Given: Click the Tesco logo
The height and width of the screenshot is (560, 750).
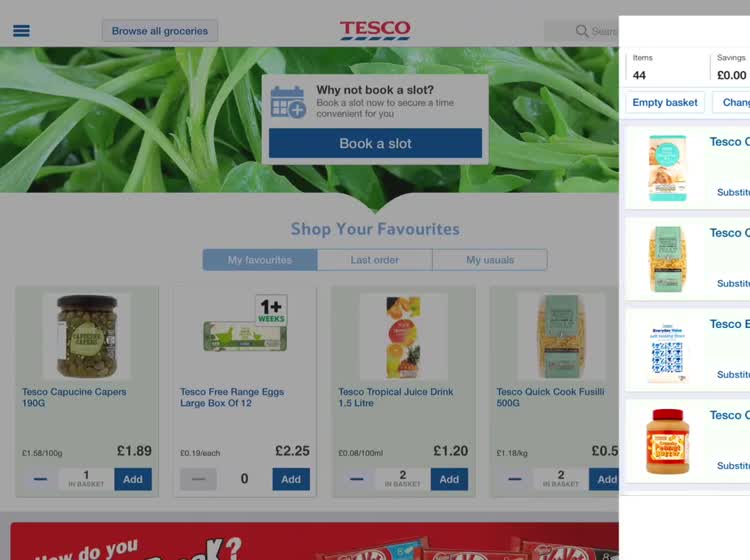Looking at the screenshot, I should tap(375, 30).
